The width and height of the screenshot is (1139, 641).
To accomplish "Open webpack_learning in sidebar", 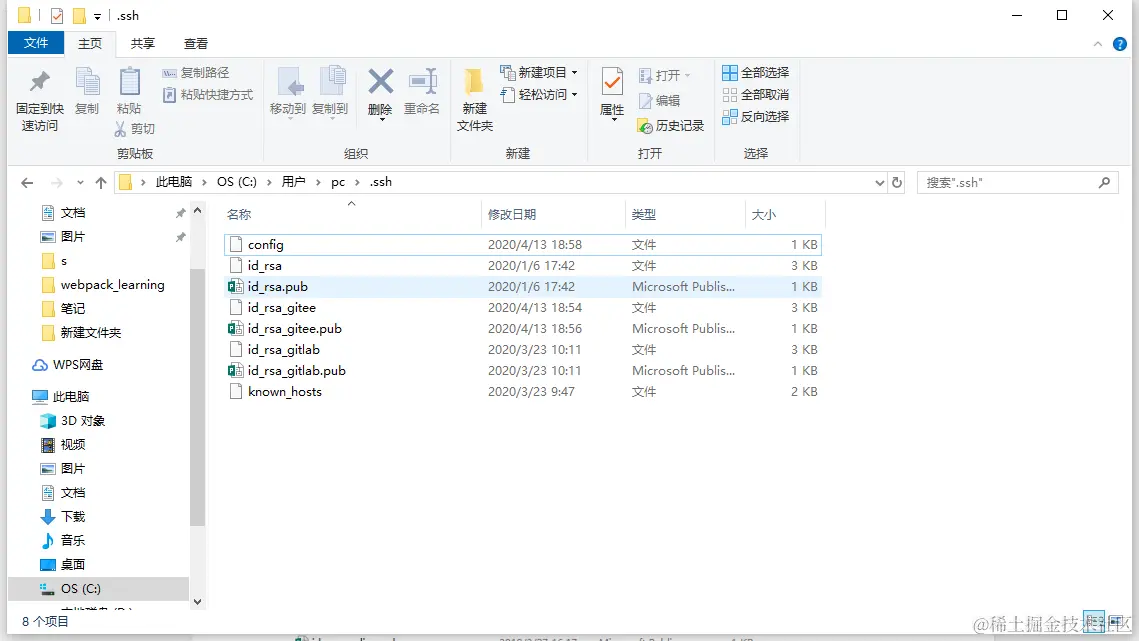I will [103, 285].
